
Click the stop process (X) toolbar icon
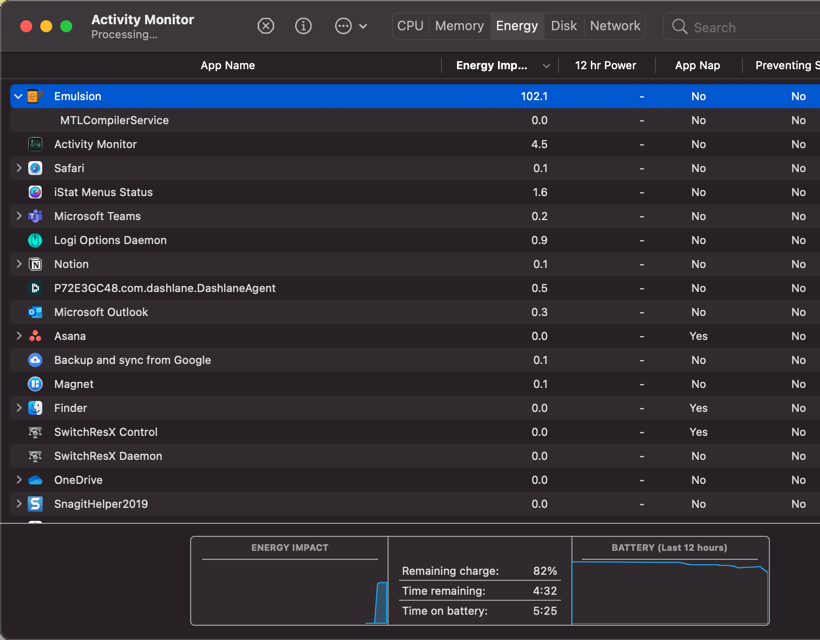266,26
